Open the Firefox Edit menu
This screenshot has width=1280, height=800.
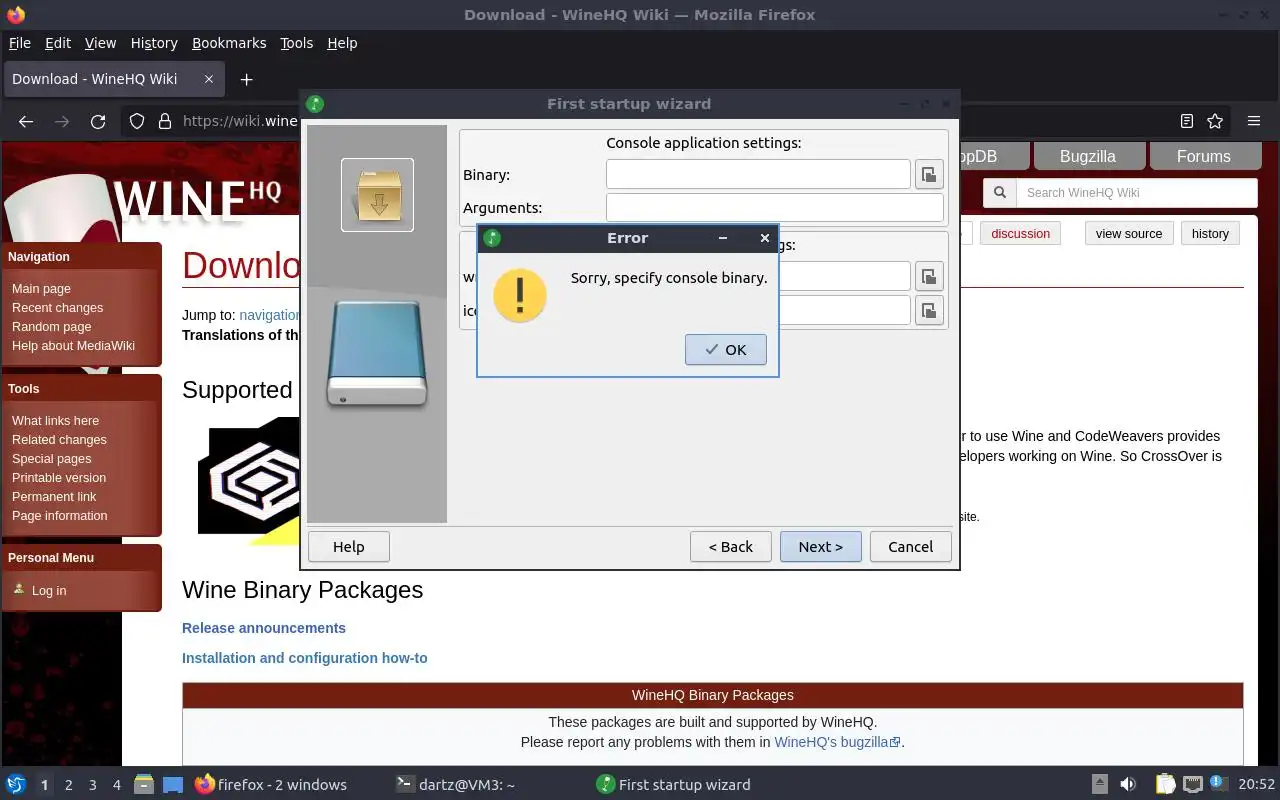(x=58, y=43)
